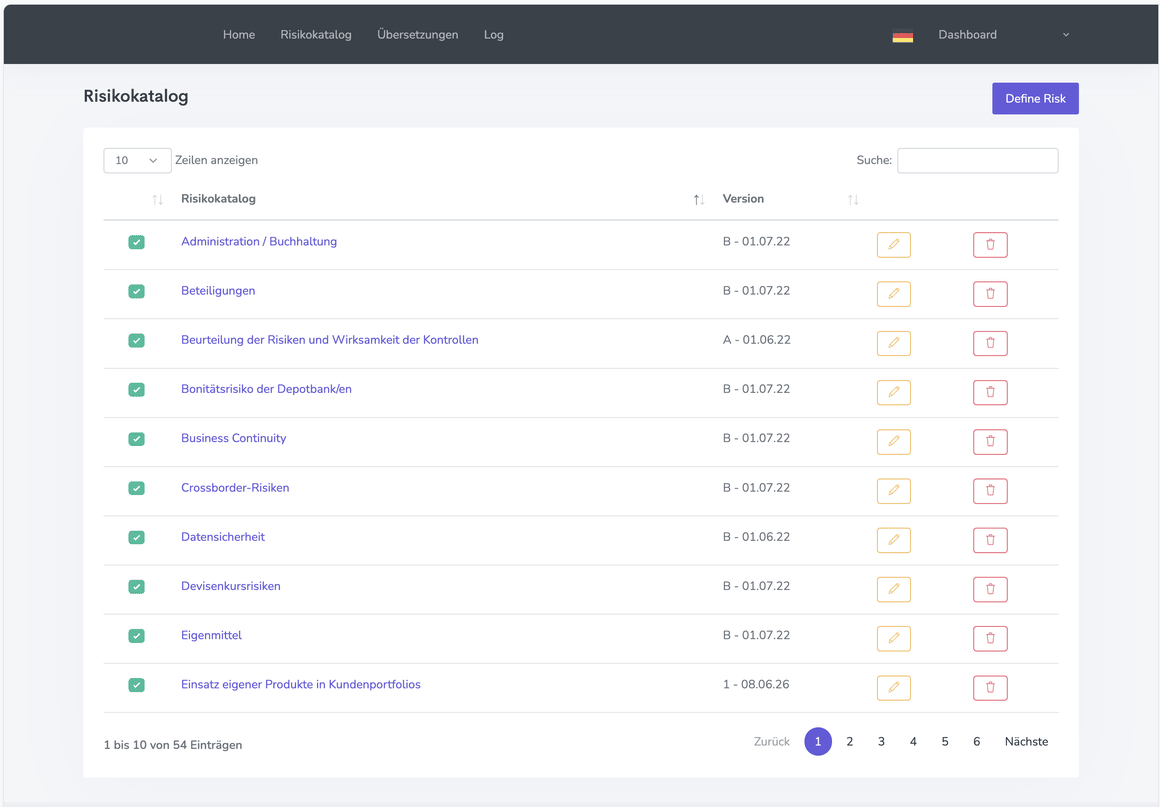This screenshot has height=807, width=1160.
Task: Edit the Administration / Buchhaltung row
Action: click(x=893, y=245)
